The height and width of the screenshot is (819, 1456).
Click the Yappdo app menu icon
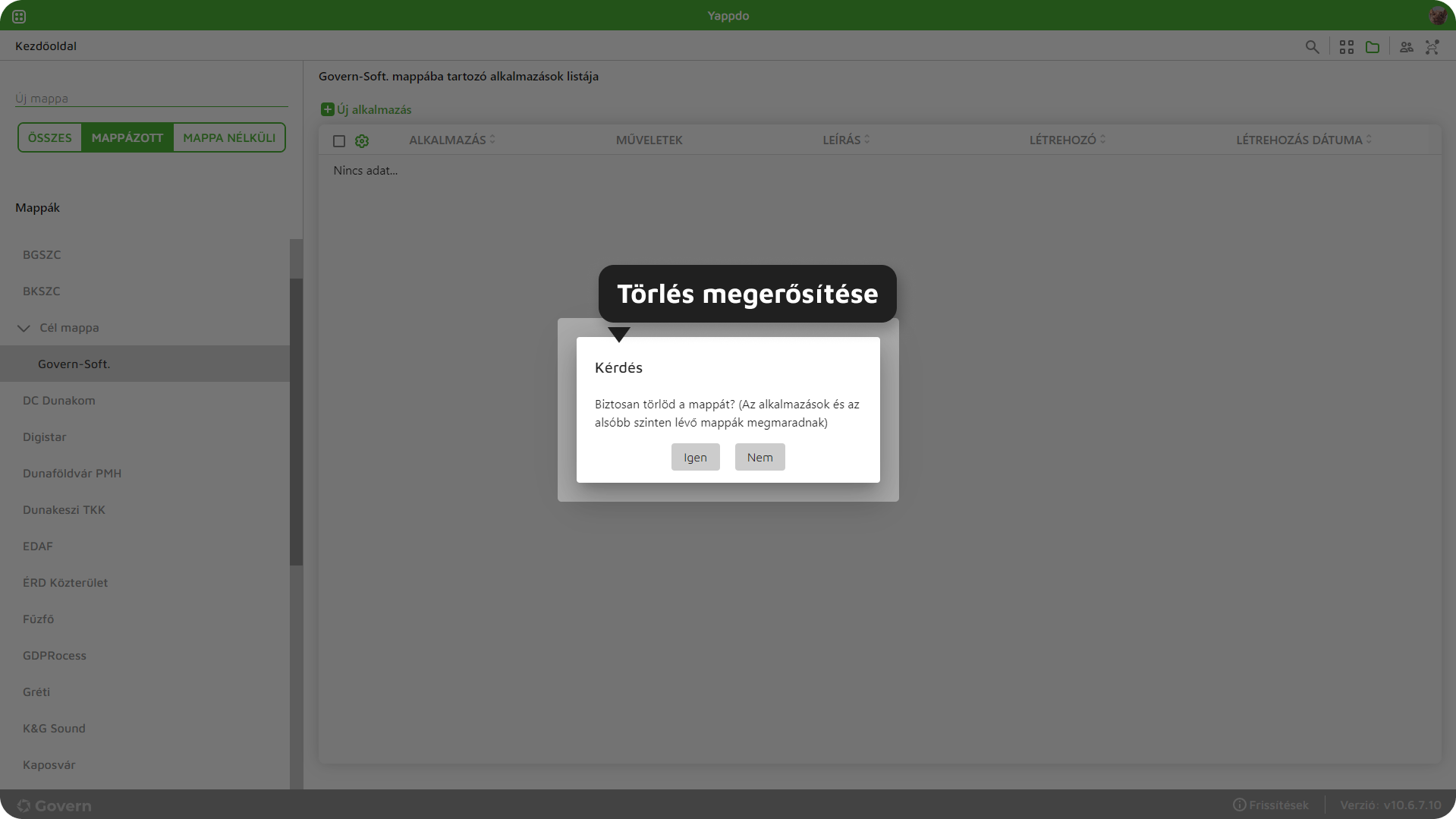(19, 16)
